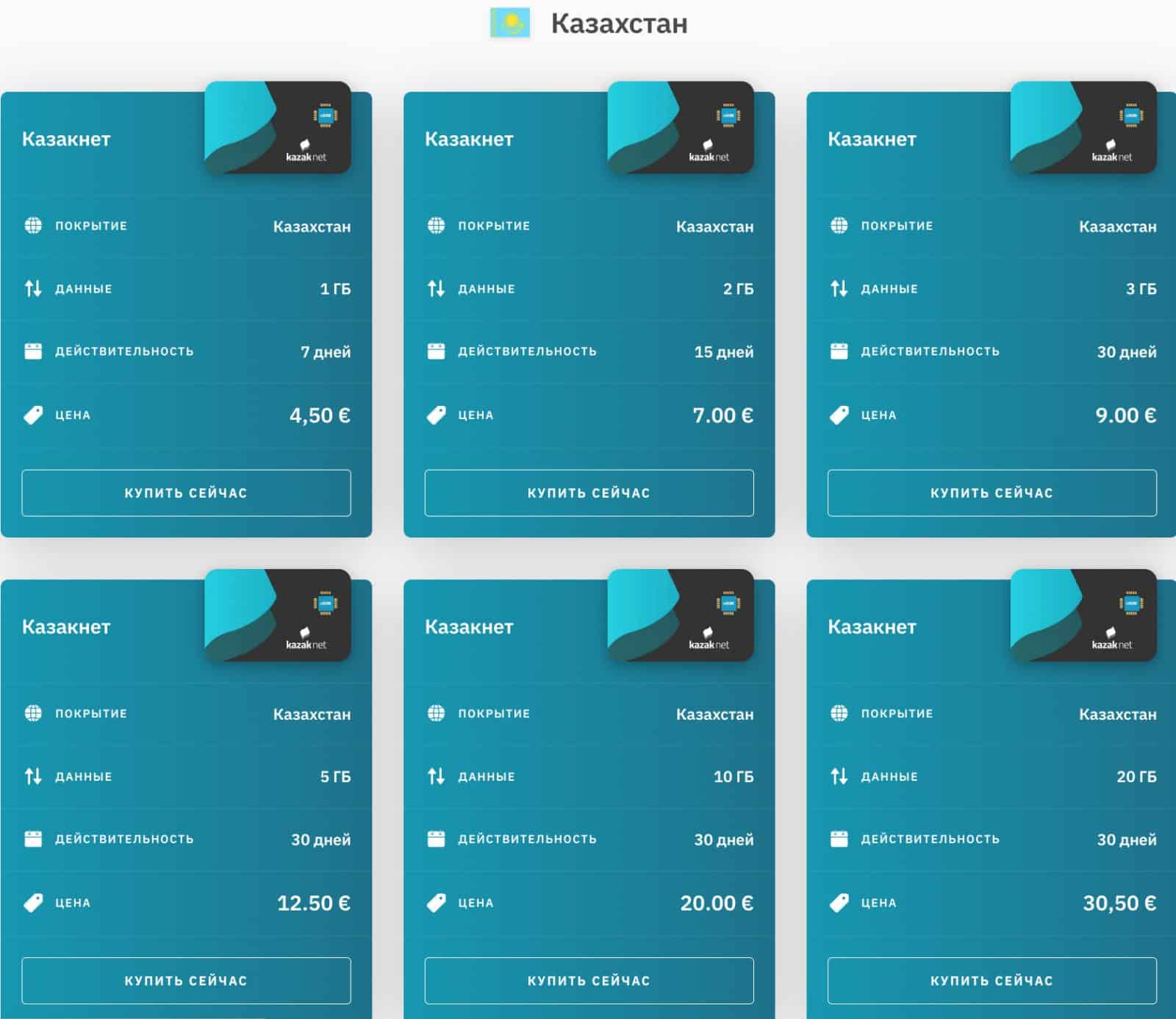Screen dimensions: 1176x1019
Task: Open the kazaknet SIM card image on 2 ГБ card
Action: click(x=680, y=128)
